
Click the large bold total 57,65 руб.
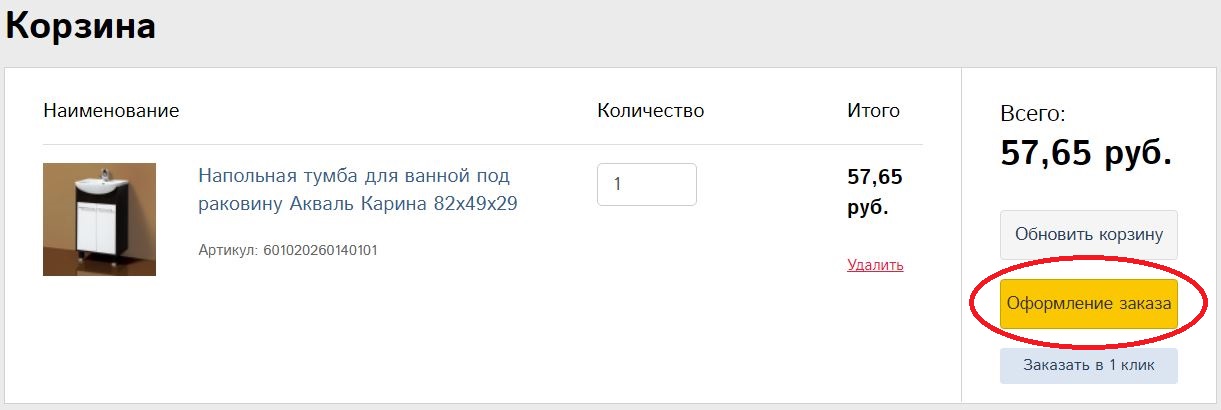1086,153
